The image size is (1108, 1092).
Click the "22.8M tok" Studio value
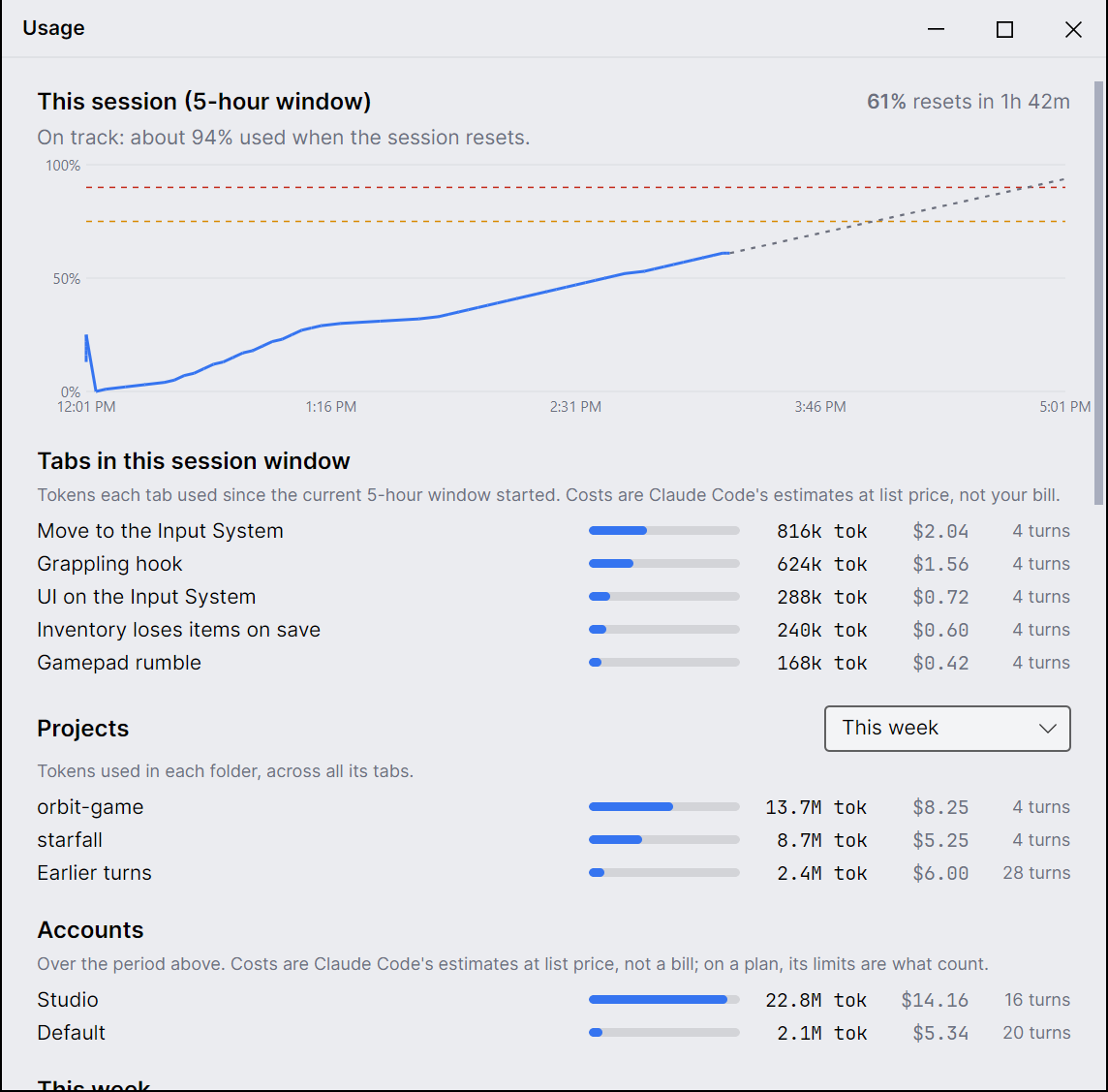click(816, 1000)
